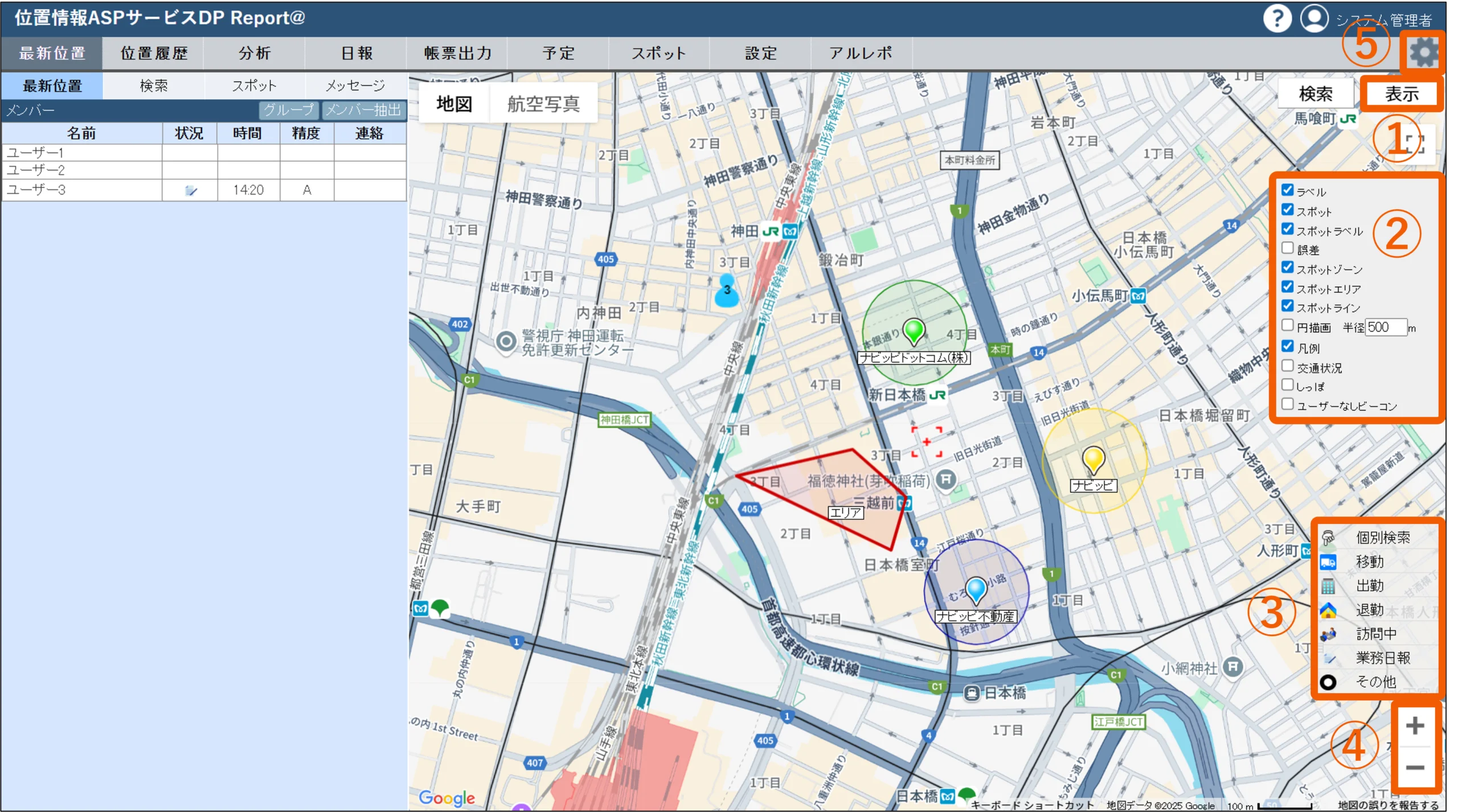Click the 出勤 building legend icon

point(1327,586)
